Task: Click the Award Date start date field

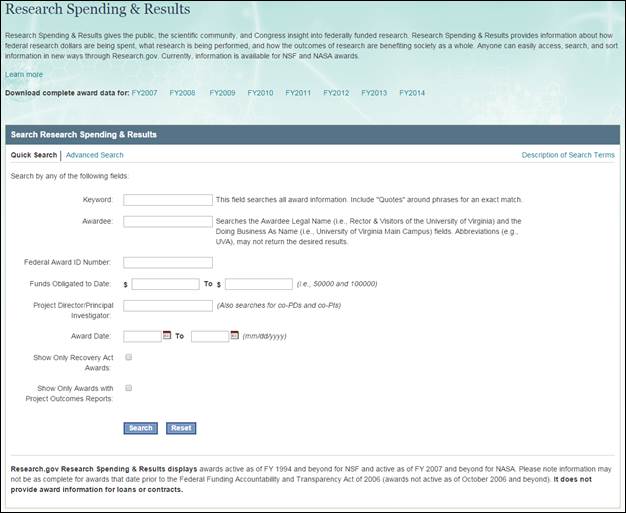Action: point(142,336)
